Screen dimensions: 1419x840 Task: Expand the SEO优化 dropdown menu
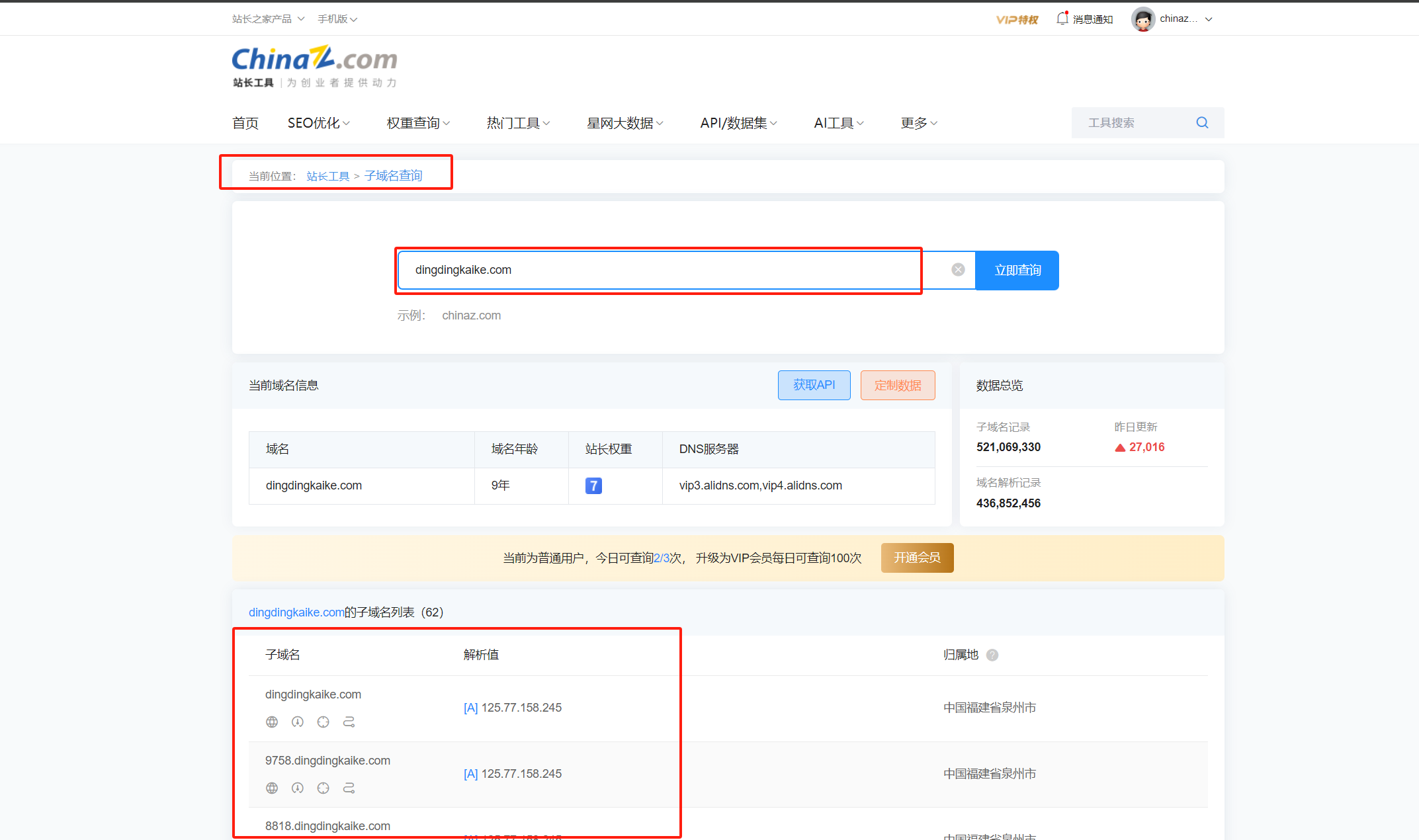(318, 123)
